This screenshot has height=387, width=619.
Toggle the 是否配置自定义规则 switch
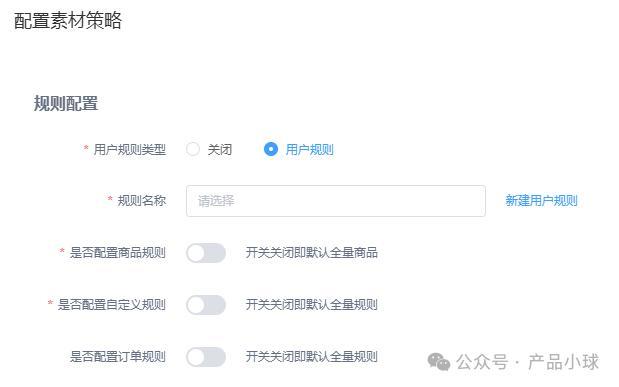206,305
